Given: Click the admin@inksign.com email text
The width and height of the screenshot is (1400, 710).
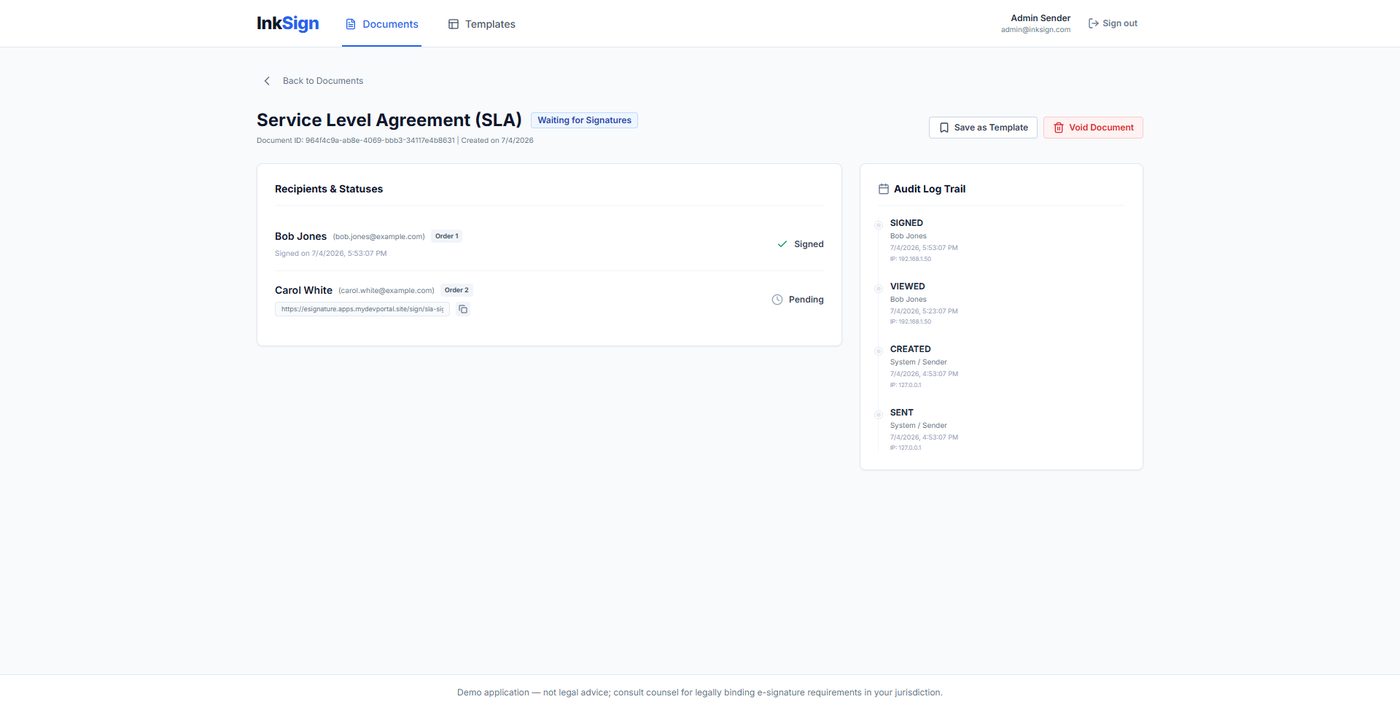Looking at the screenshot, I should [x=1036, y=30].
